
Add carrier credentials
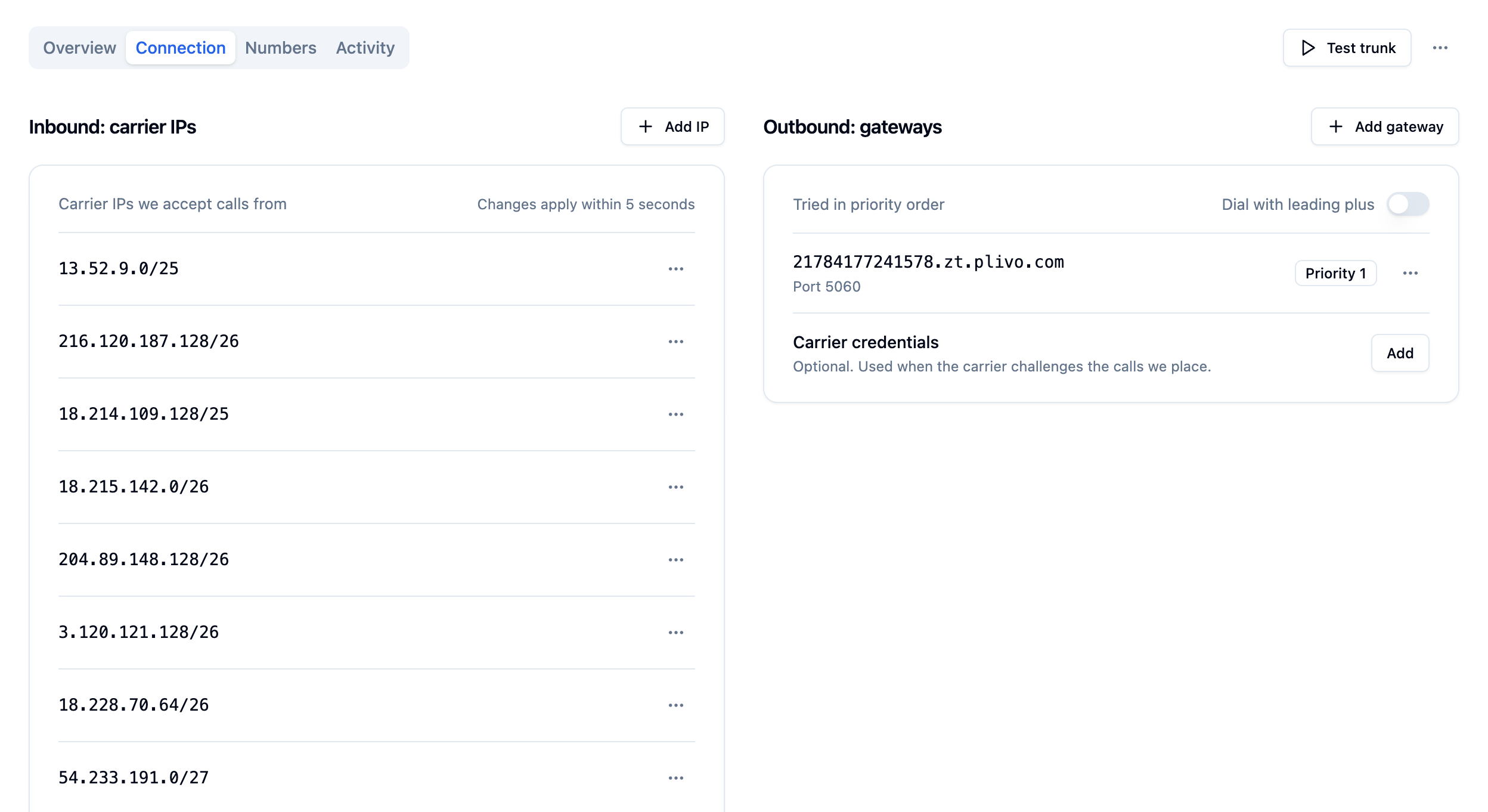pos(1400,353)
